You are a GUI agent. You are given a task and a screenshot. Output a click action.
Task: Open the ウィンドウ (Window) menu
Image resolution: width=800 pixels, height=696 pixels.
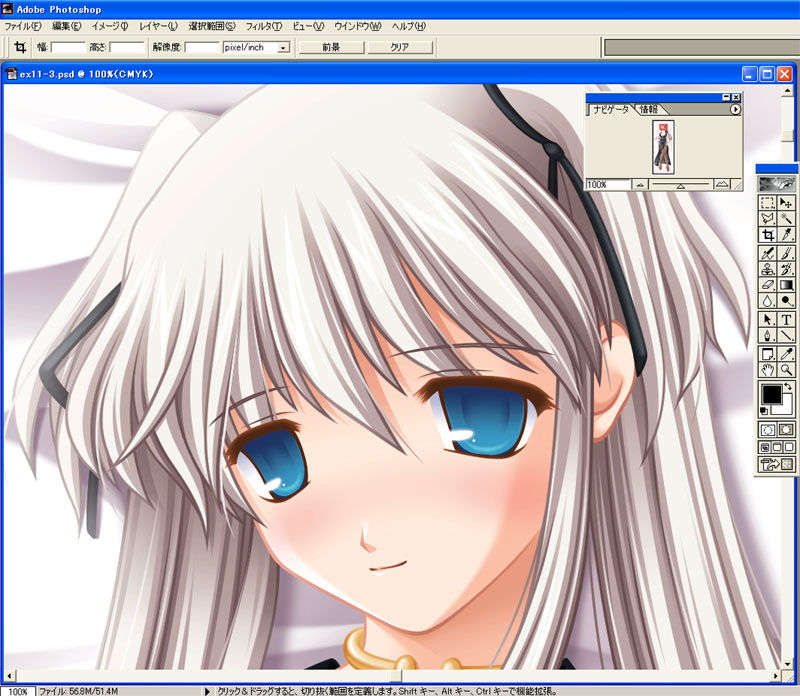[x=358, y=26]
